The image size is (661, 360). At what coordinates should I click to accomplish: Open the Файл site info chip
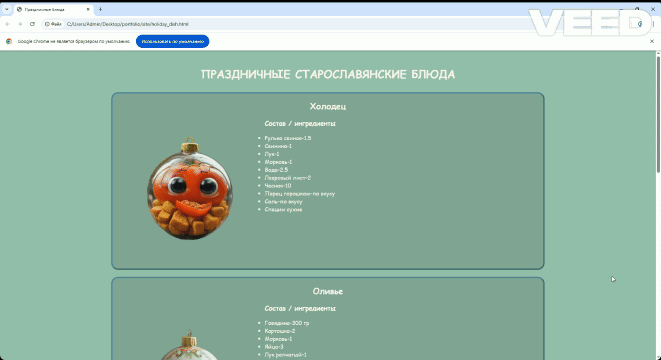54,24
